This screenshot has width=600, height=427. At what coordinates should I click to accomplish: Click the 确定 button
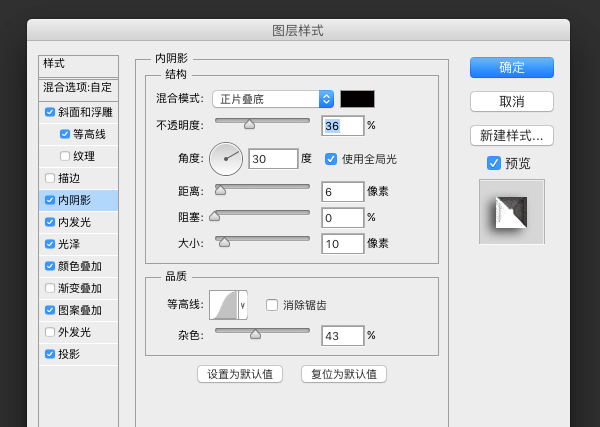(x=511, y=67)
